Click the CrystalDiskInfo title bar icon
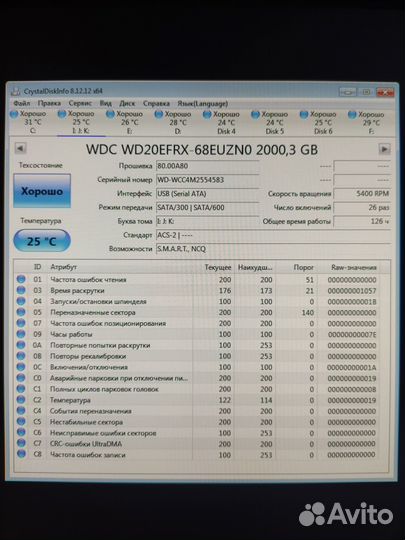 (x=15, y=91)
